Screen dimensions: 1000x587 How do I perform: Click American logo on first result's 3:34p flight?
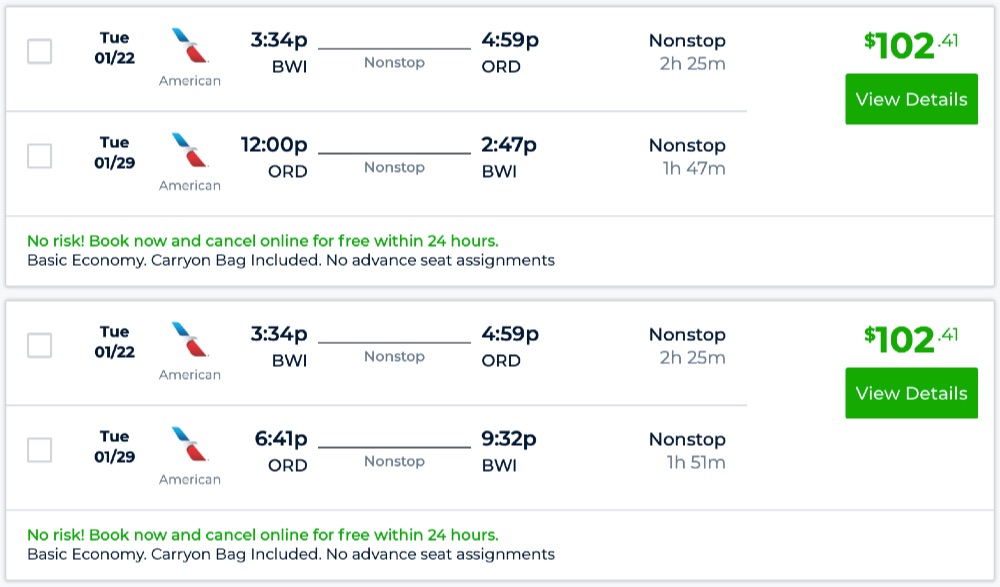pyautogui.click(x=190, y=46)
